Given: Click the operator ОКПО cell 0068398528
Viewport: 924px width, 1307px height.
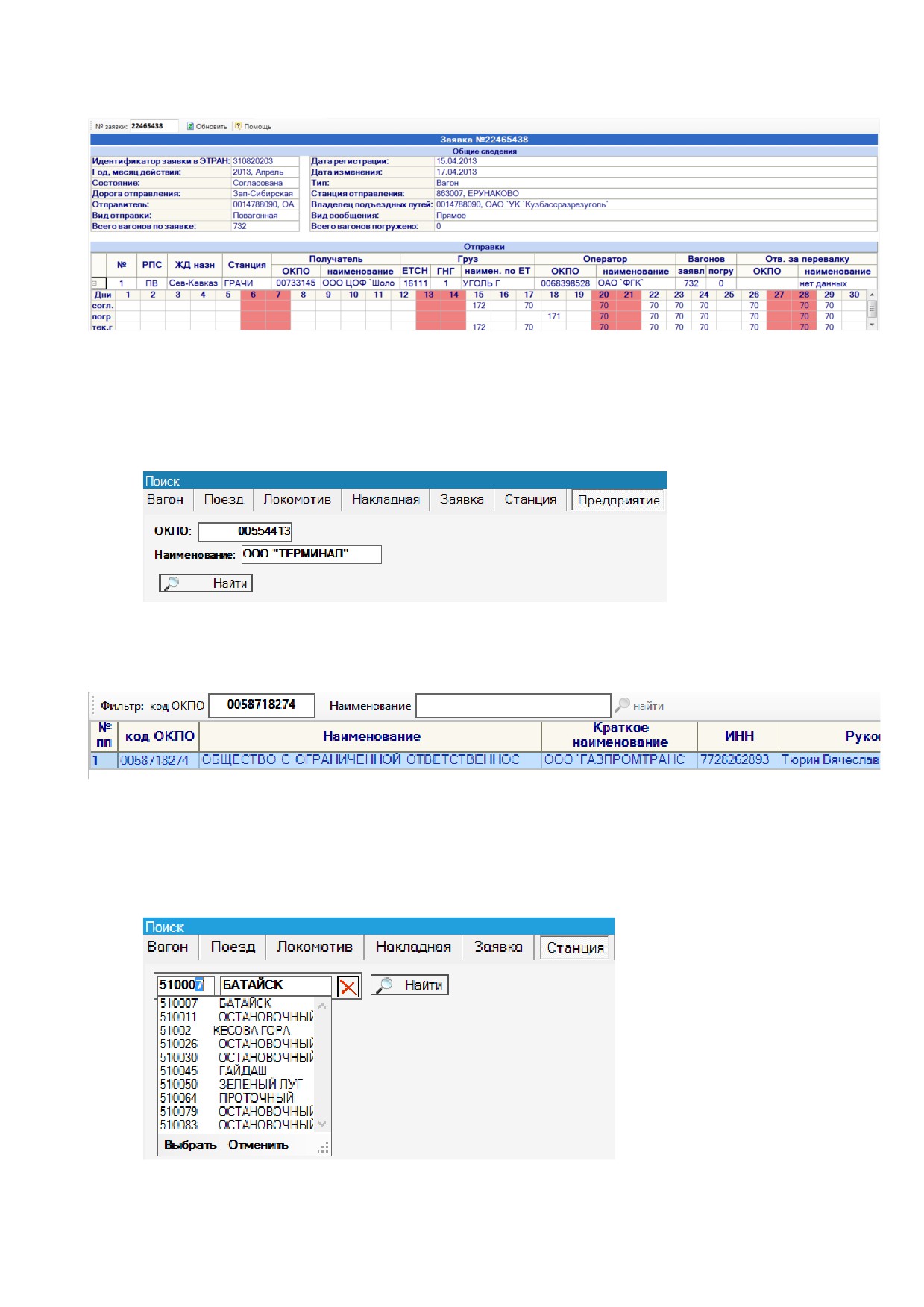Looking at the screenshot, I should (x=565, y=283).
